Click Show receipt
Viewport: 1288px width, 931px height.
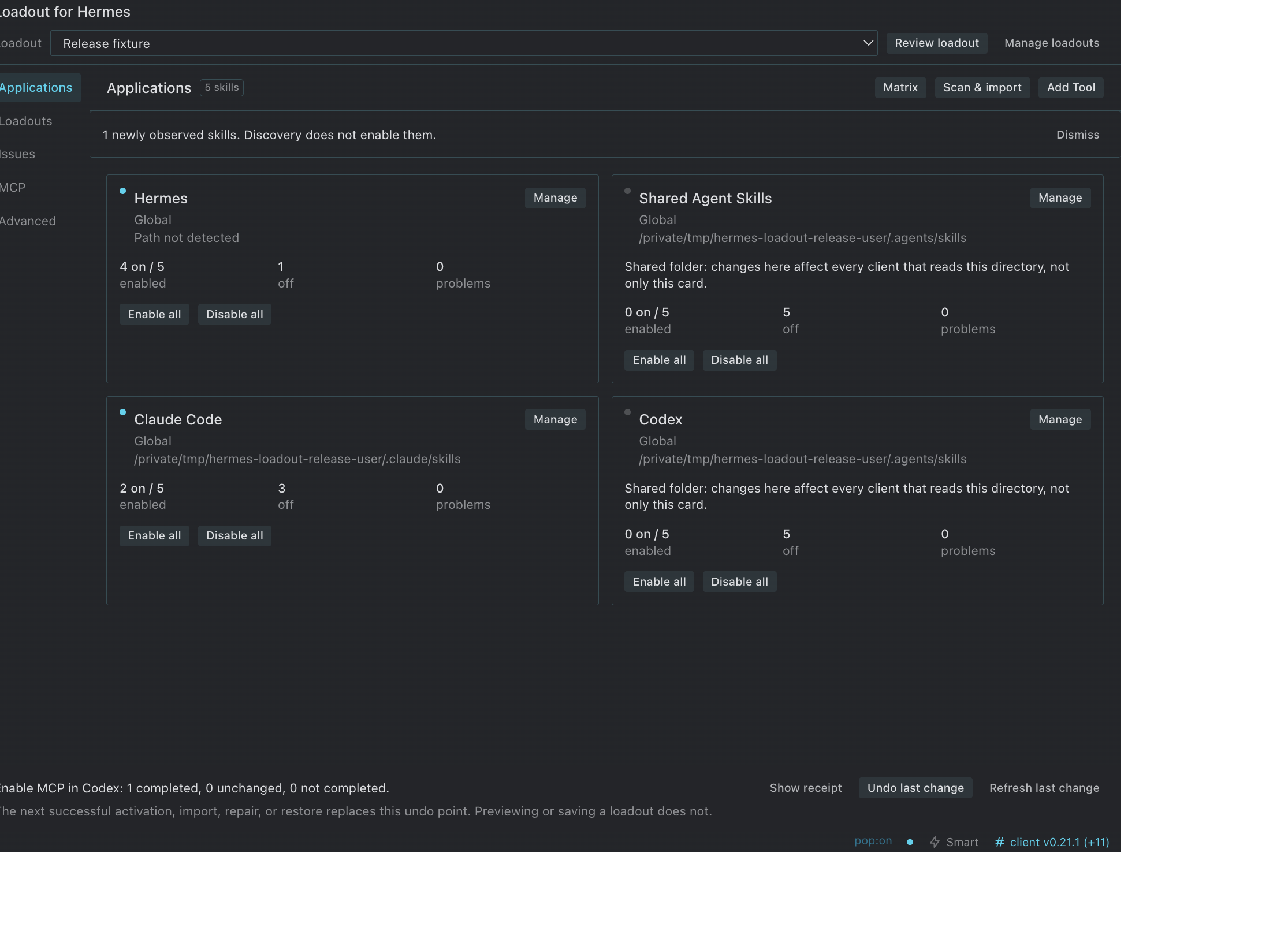806,788
